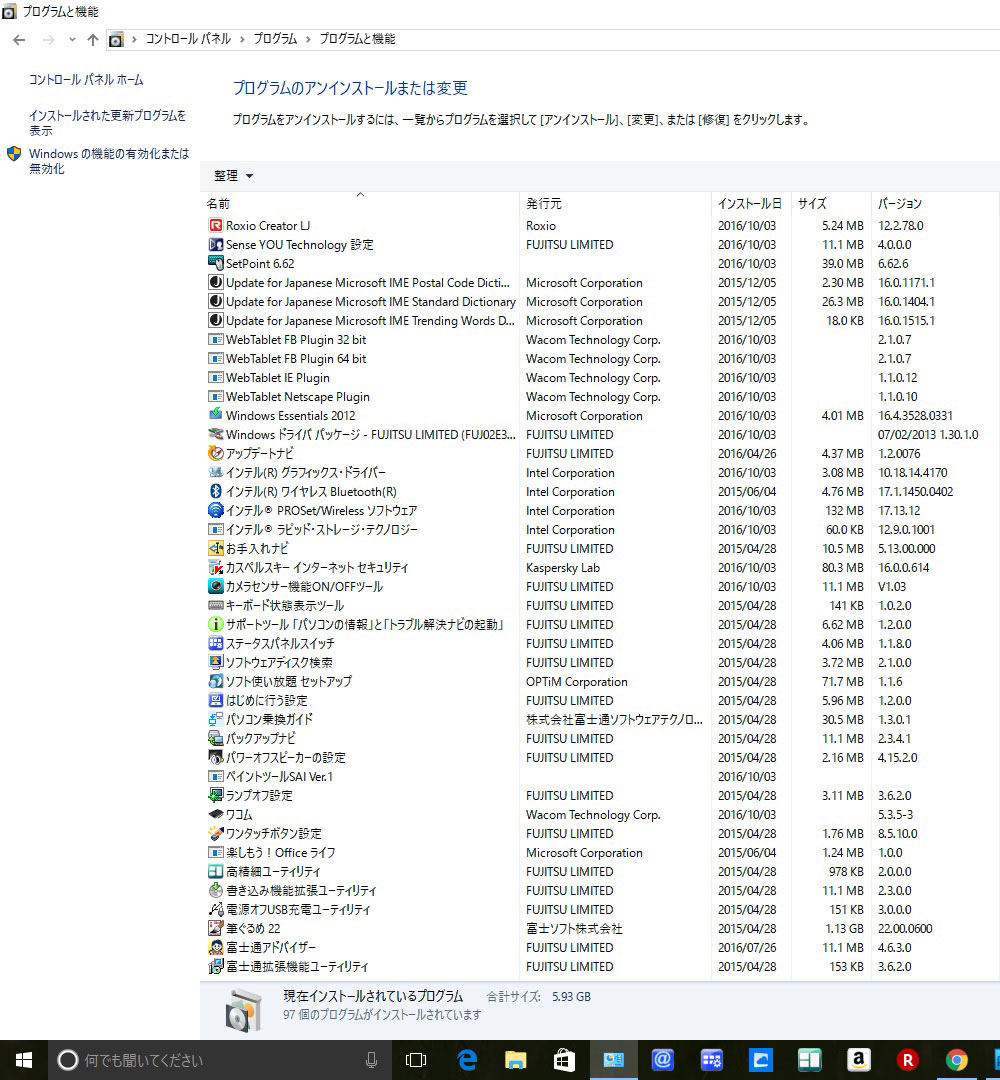Click the 筆ぐるめ 22 program icon
The image size is (1000, 1080).
coord(216,928)
